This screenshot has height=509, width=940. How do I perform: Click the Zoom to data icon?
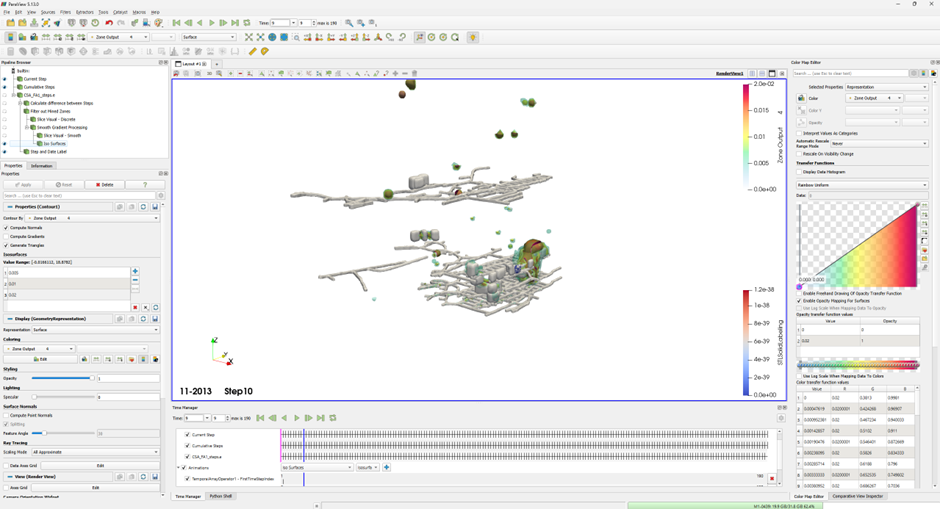click(261, 37)
